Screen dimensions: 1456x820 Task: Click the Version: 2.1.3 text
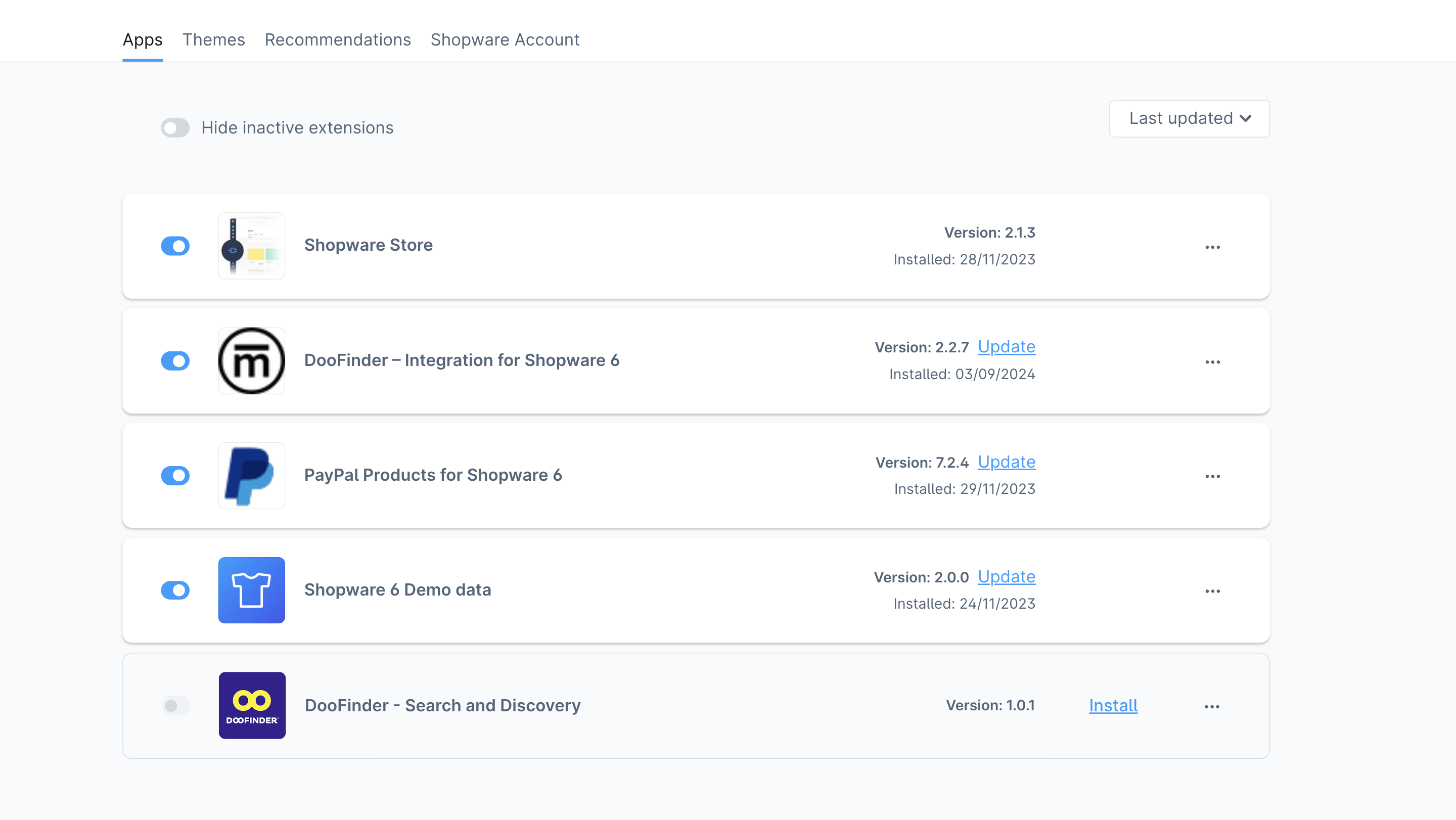coord(990,232)
